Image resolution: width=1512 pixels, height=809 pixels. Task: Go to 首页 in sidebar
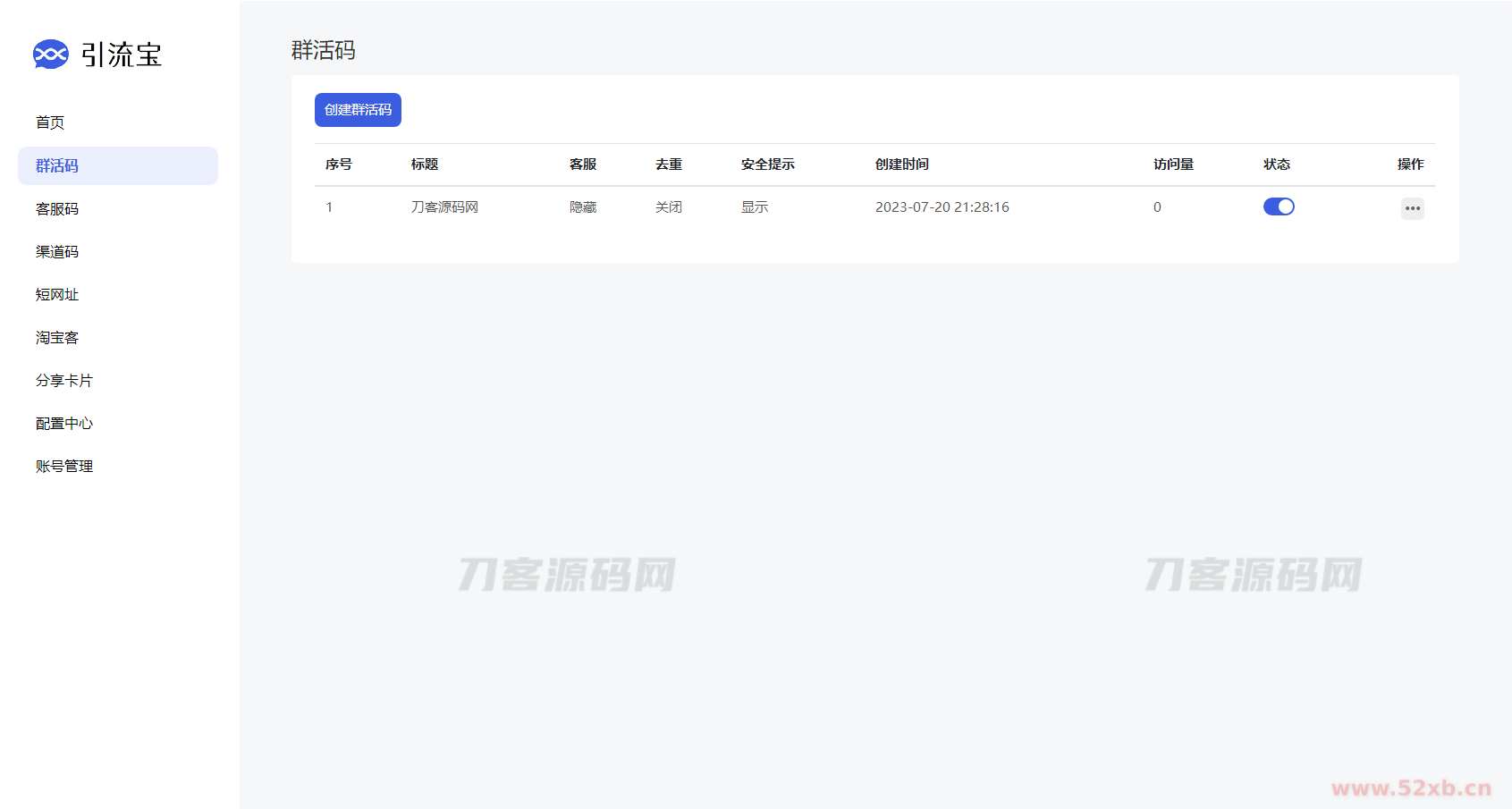click(50, 122)
